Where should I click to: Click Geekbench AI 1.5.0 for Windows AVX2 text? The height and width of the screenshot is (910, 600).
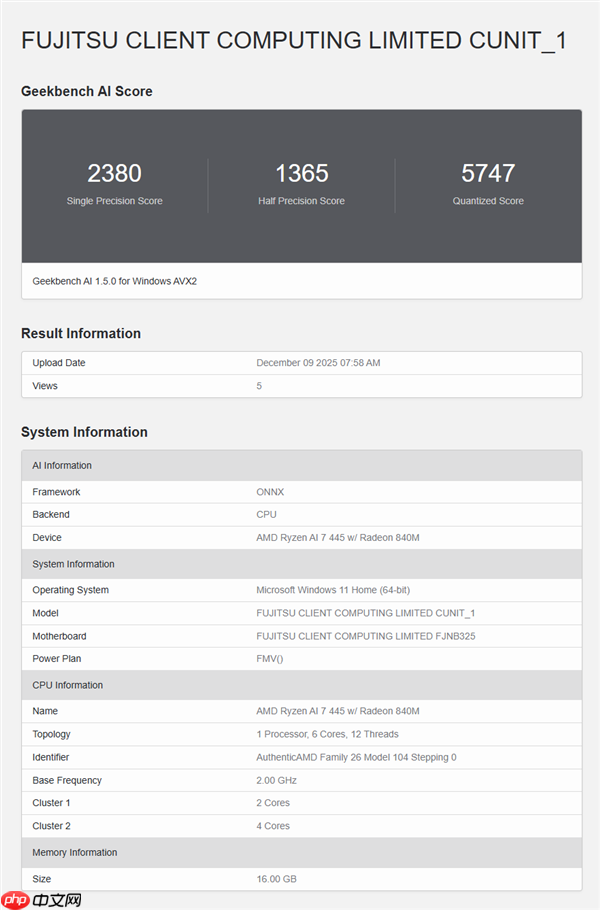click(x=115, y=281)
